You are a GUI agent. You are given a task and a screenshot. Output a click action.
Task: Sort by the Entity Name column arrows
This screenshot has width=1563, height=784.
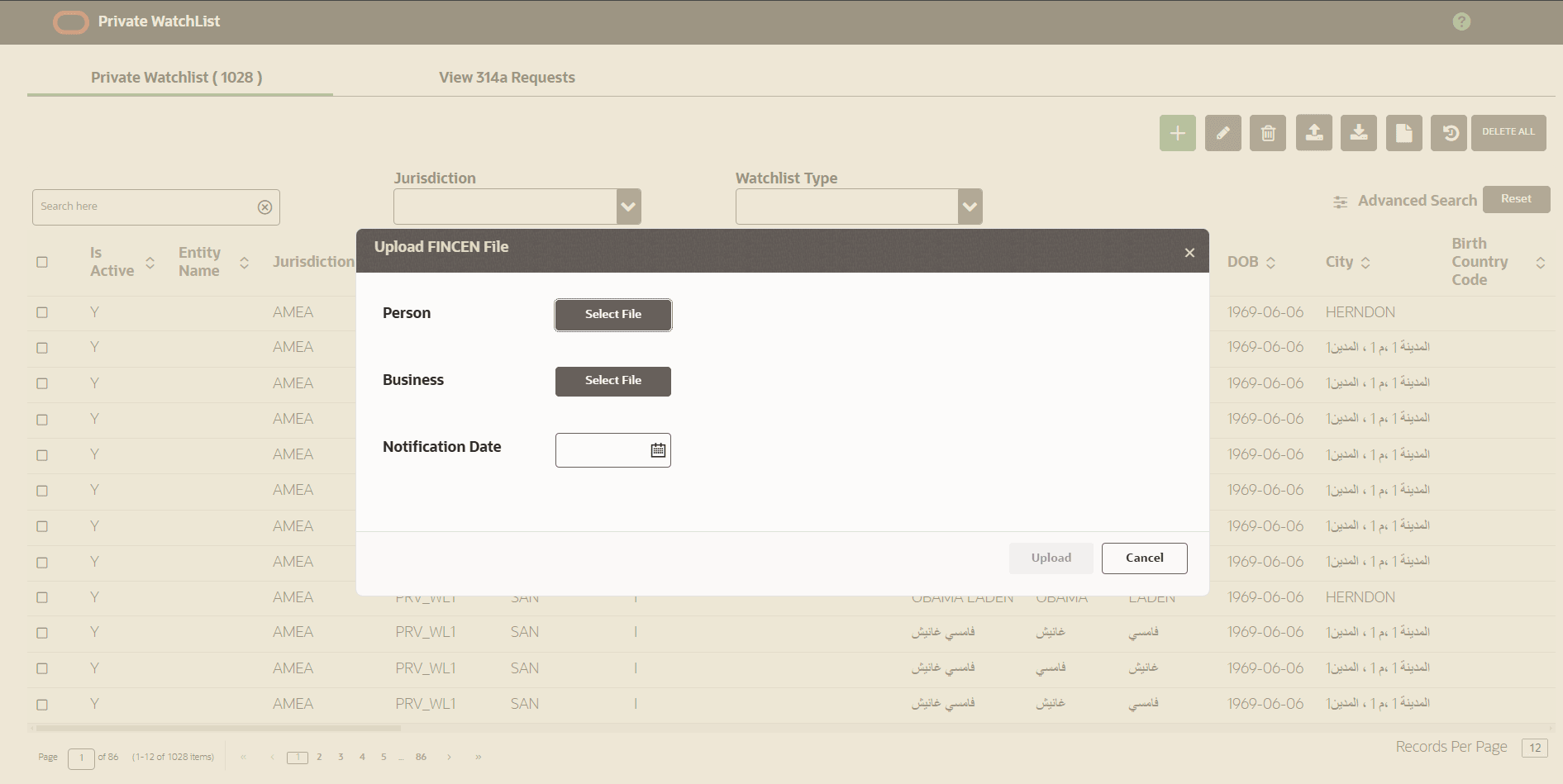(x=245, y=263)
